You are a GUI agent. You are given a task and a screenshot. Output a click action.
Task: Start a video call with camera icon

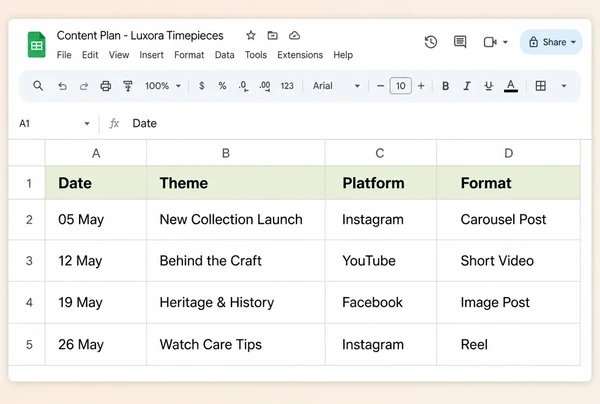(490, 42)
